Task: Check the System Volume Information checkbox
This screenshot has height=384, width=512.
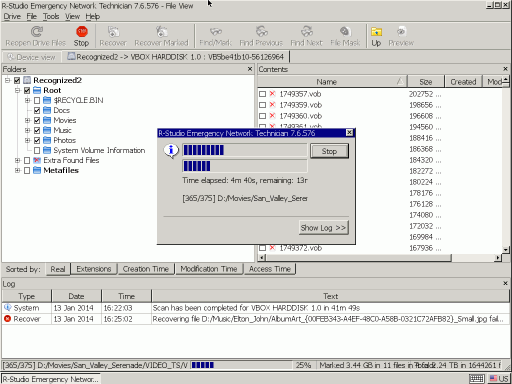Action: 37,150
